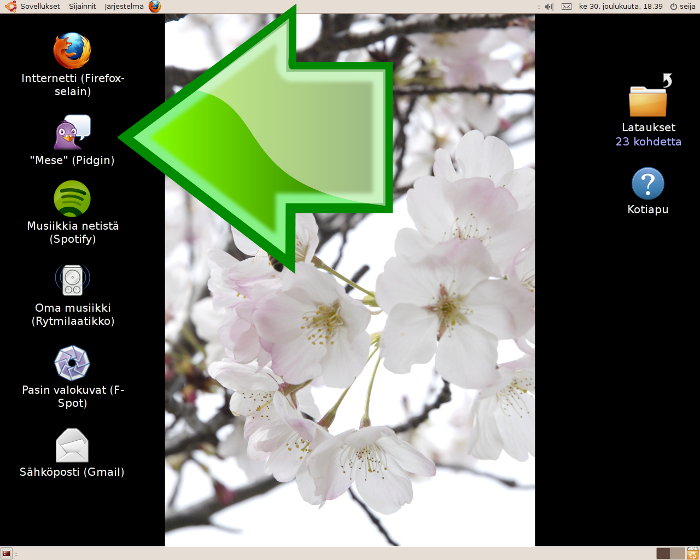
Task: Open the Spotify music desktop icon
Action: pyautogui.click(x=72, y=199)
